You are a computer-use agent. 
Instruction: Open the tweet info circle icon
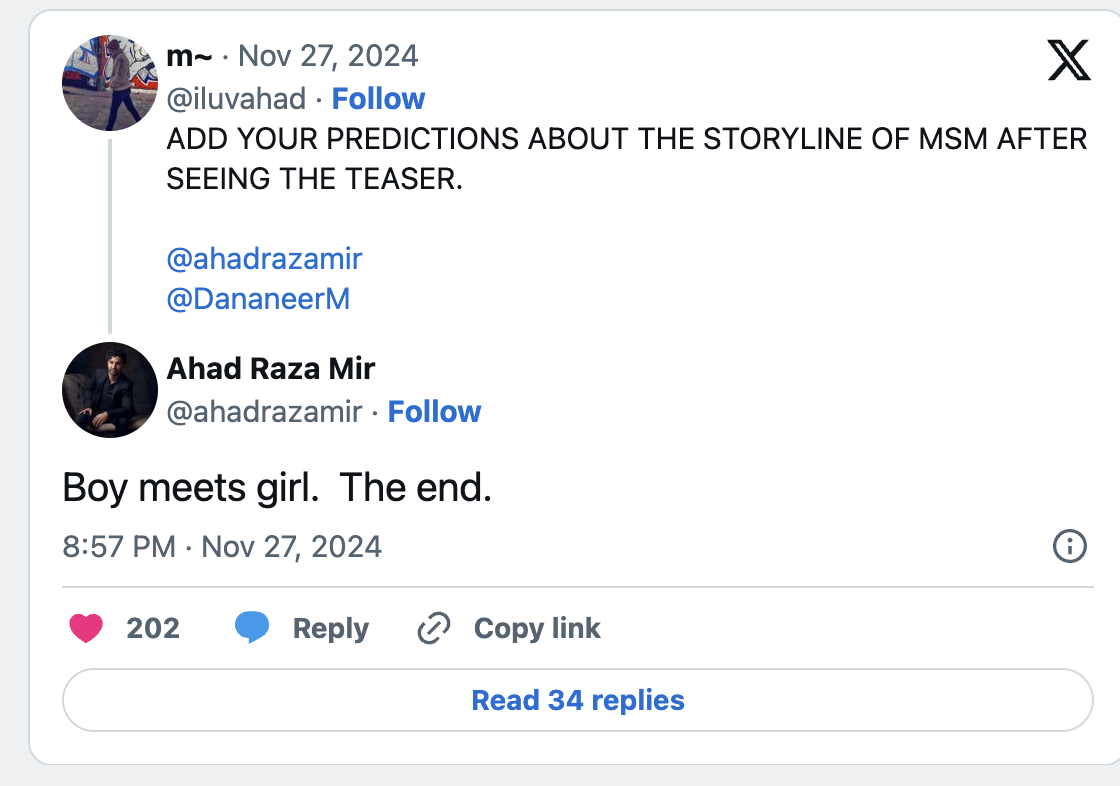point(1070,546)
